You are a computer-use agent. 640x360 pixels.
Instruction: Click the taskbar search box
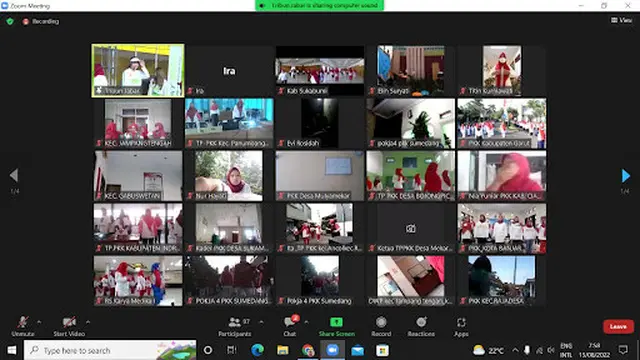click(110, 350)
